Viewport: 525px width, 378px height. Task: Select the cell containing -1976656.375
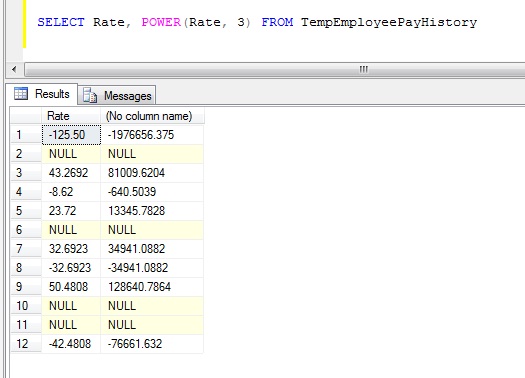152,135
